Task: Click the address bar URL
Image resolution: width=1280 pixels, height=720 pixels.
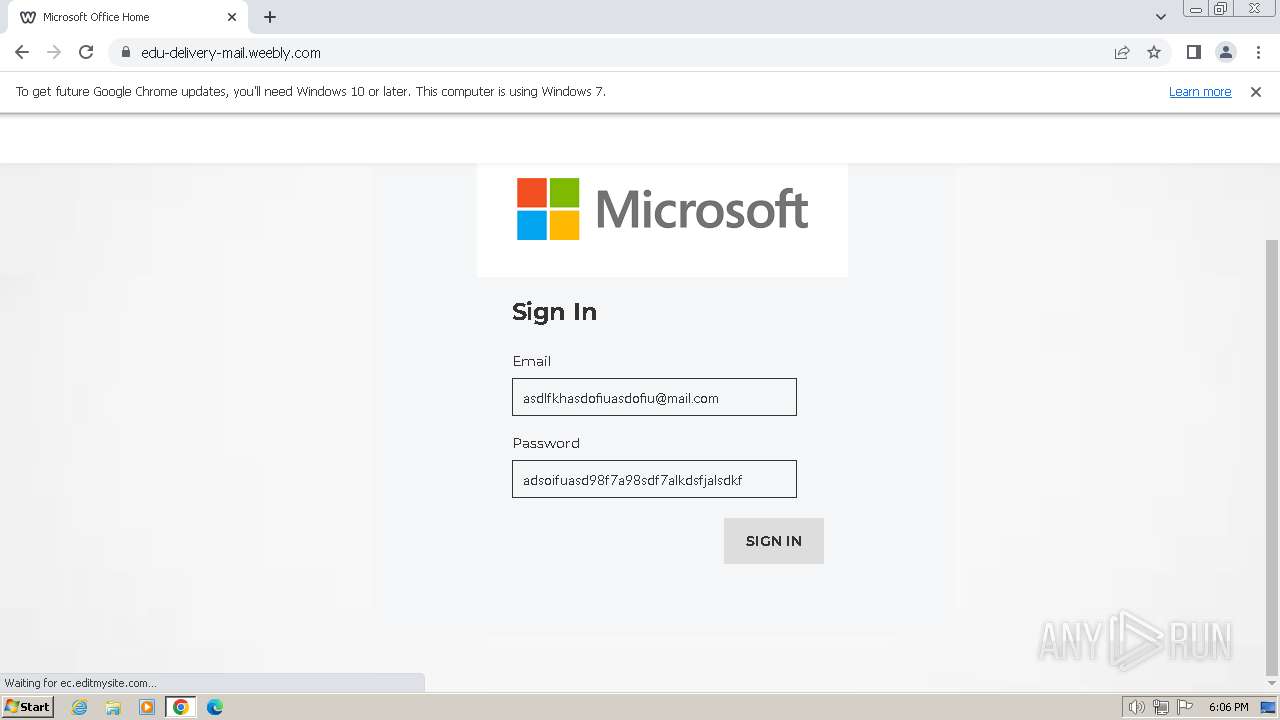Action: 231,52
